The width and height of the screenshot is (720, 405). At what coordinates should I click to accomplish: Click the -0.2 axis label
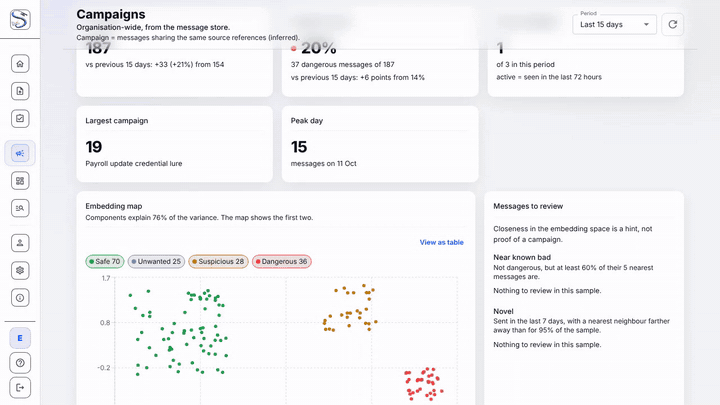coord(104,367)
